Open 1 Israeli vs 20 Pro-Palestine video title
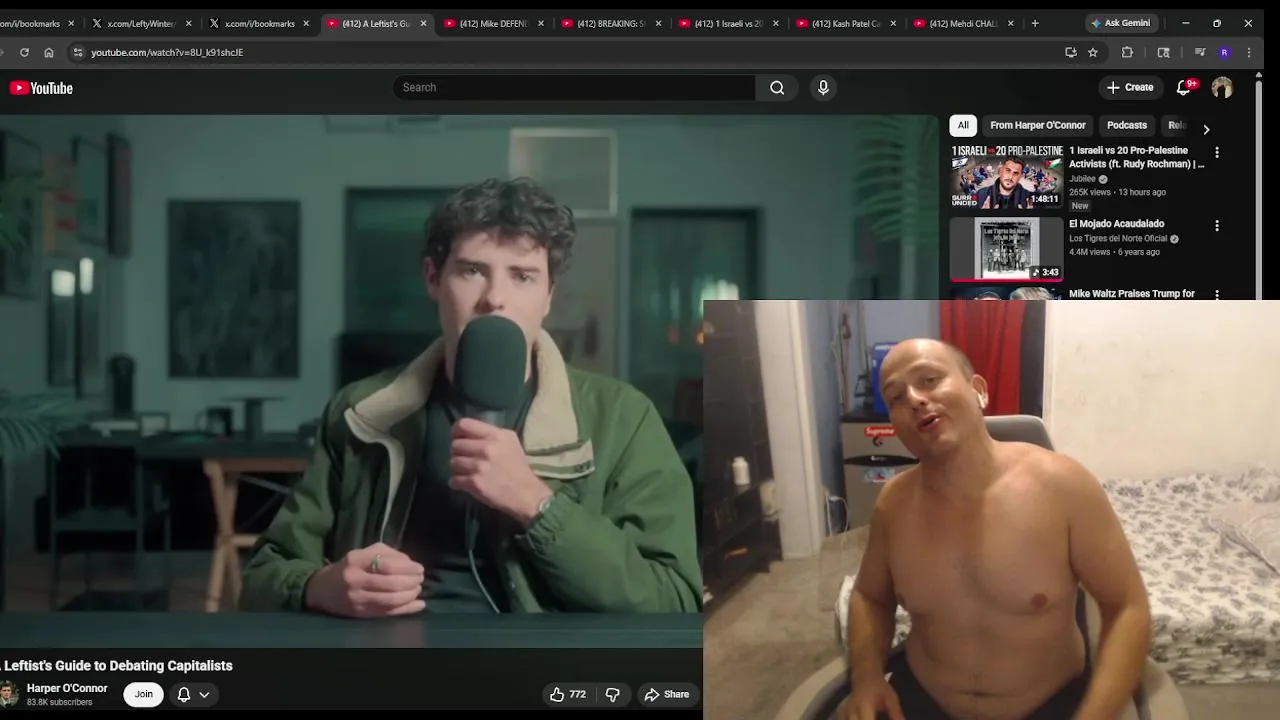 point(1136,157)
